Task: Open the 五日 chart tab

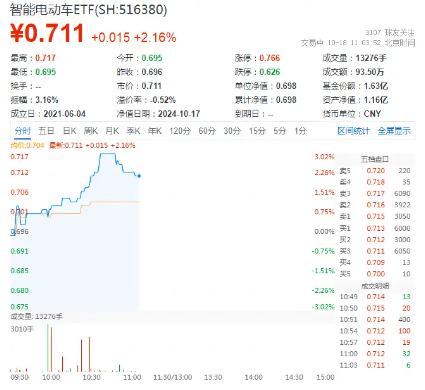Action: pyautogui.click(x=46, y=131)
